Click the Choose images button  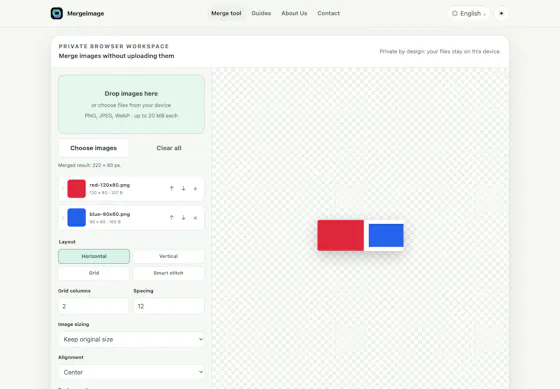point(93,148)
